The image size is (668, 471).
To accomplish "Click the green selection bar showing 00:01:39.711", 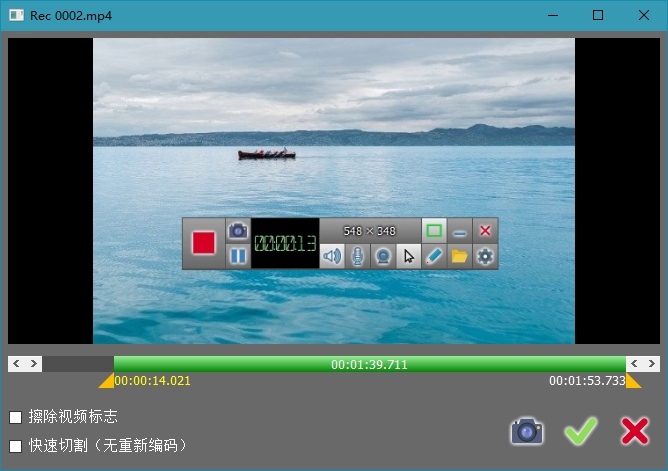I will [x=370, y=364].
